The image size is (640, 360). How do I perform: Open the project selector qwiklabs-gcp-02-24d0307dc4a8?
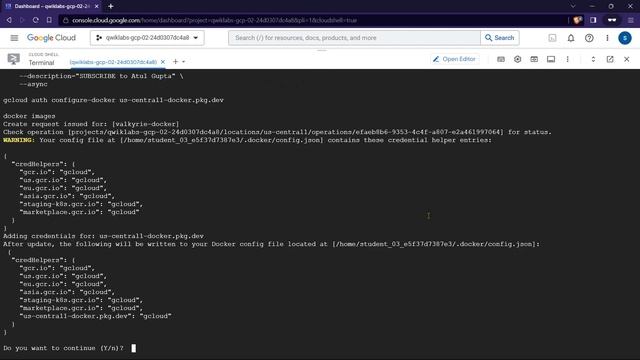click(147, 38)
